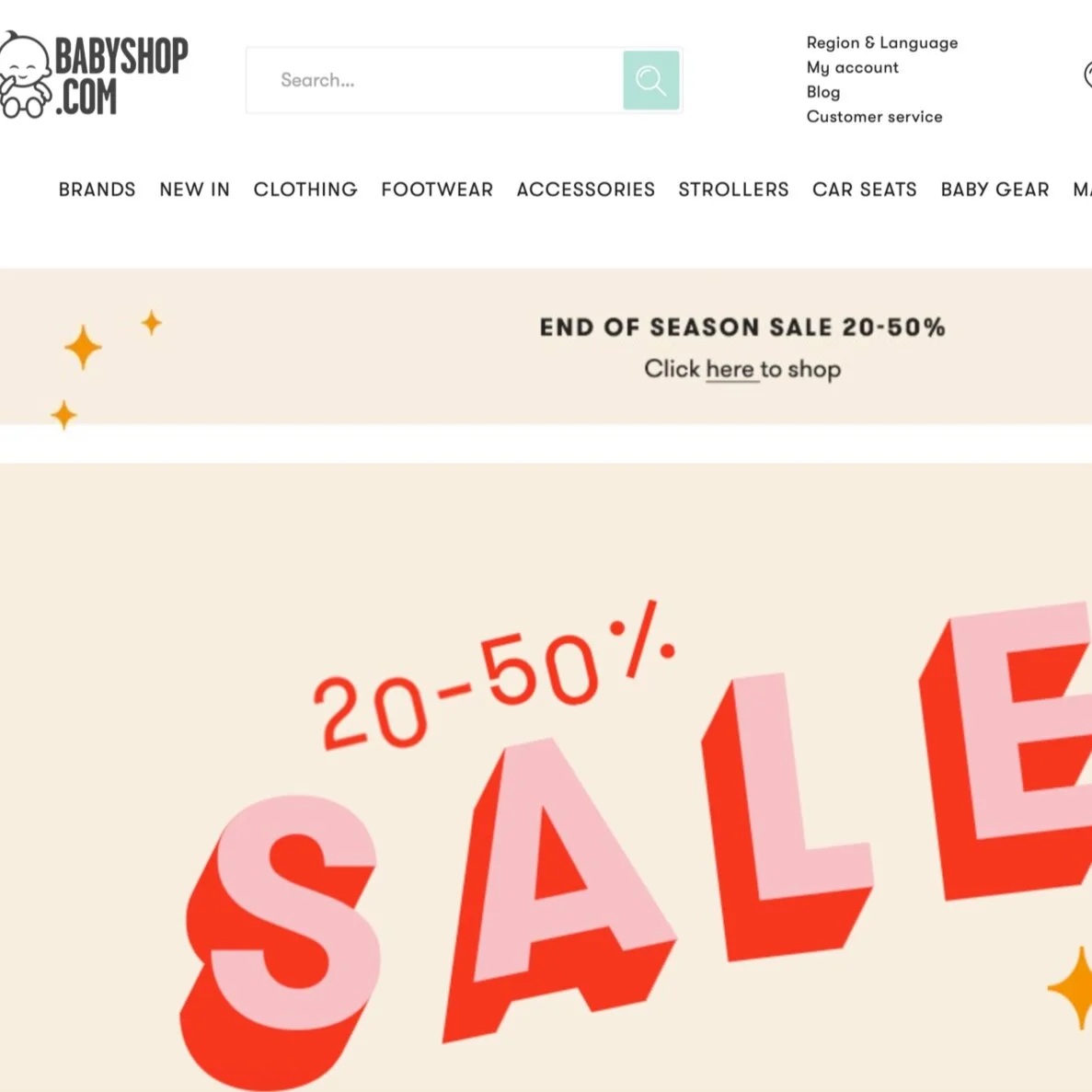Select the Strollers category
Viewport: 1092px width, 1092px height.
click(x=733, y=190)
